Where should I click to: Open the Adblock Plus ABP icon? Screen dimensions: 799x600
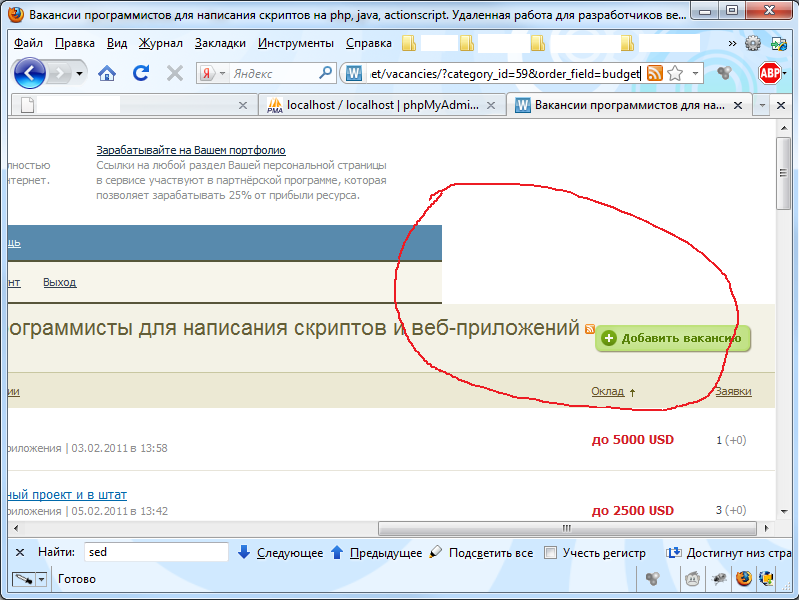point(769,74)
